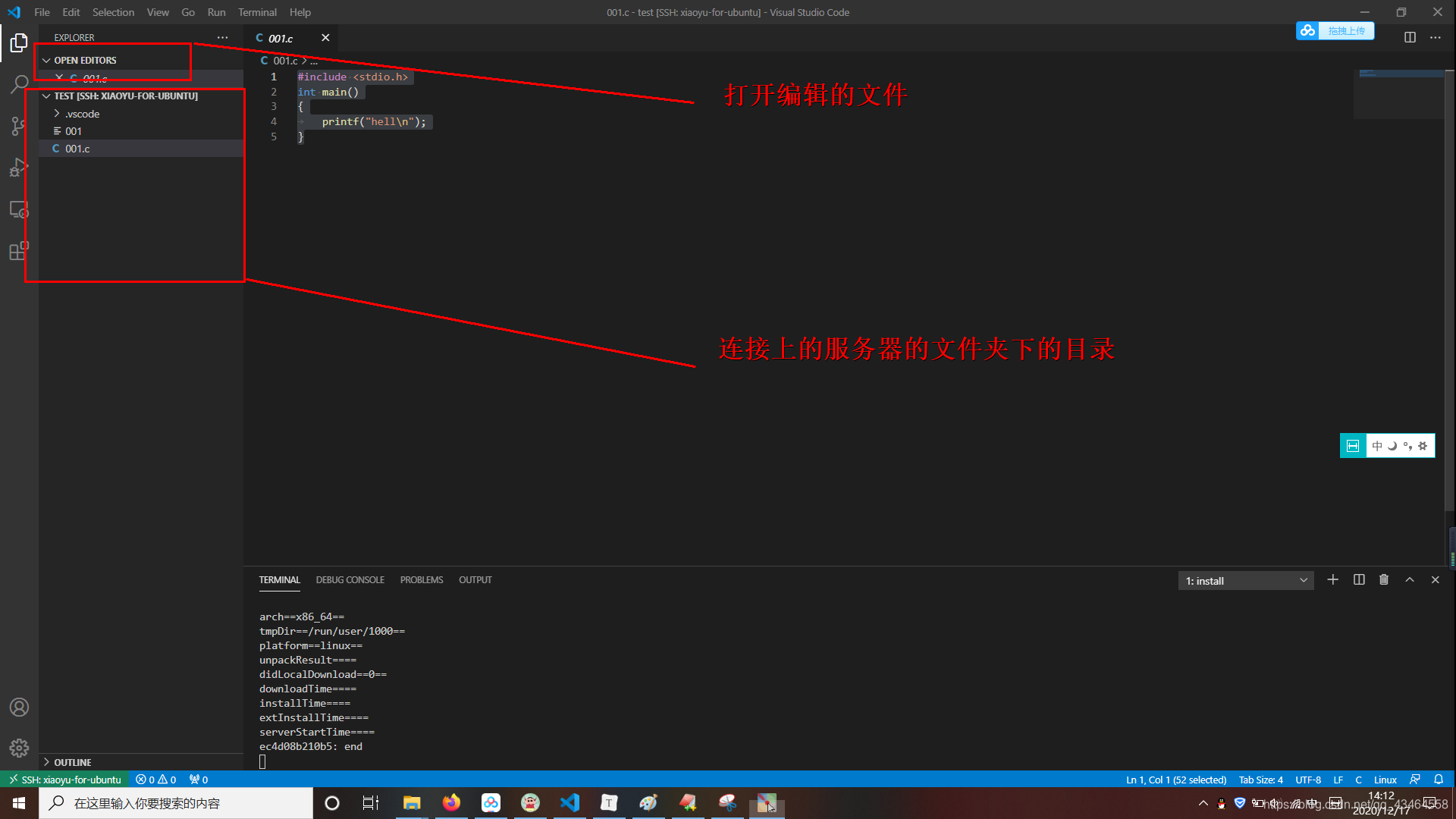Open the Selection menu
The image size is (1456, 819).
click(113, 12)
